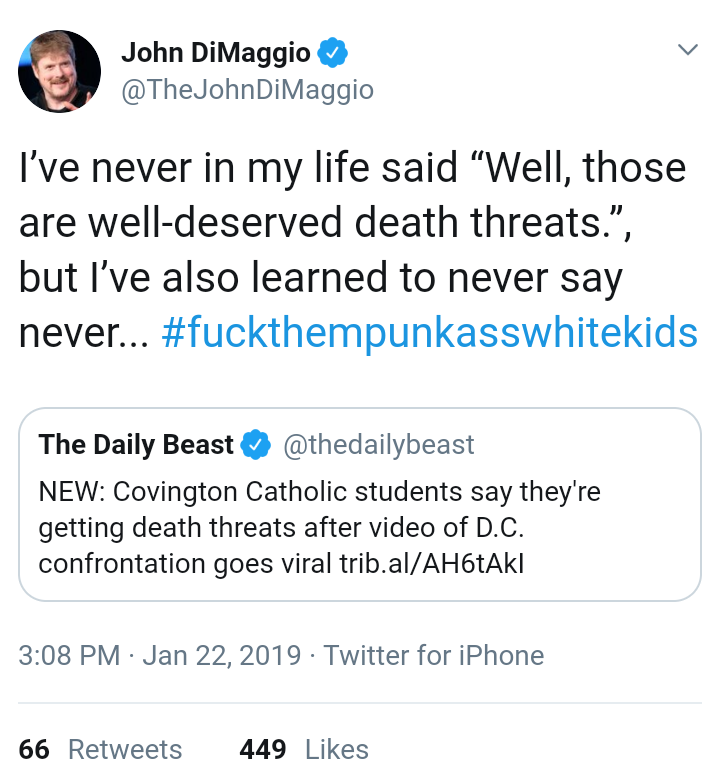Click the 3:08 PM timestamp
Viewport: 720px width, 783px height.
(x=69, y=655)
